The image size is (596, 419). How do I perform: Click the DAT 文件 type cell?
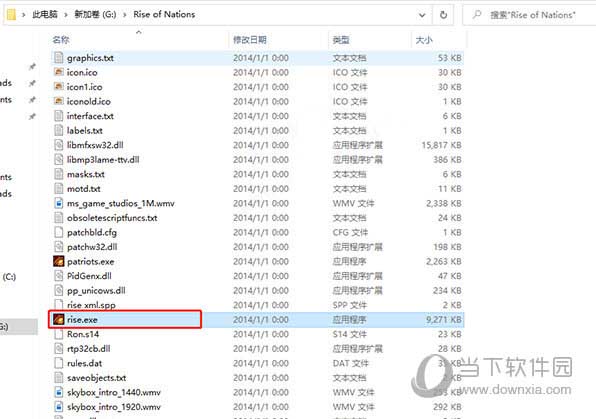[x=350, y=363]
